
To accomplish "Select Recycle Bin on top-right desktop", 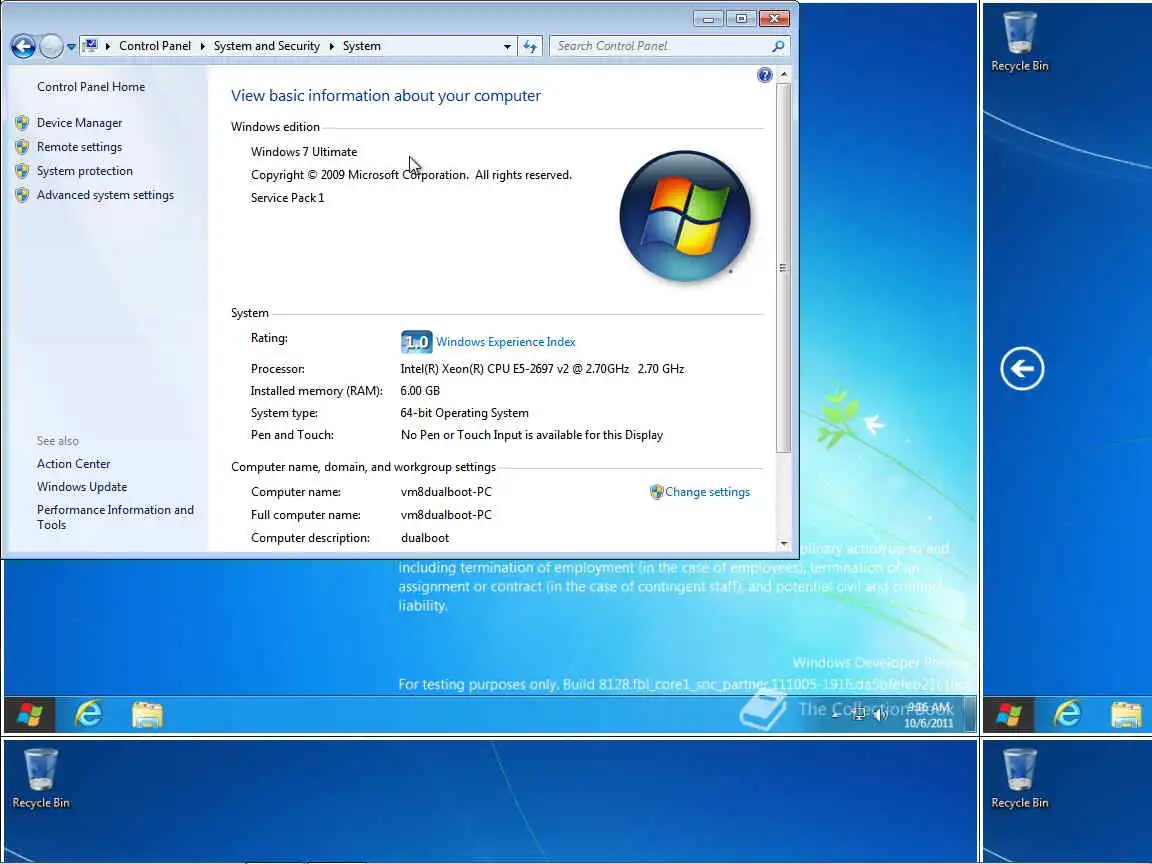I will click(x=1020, y=42).
